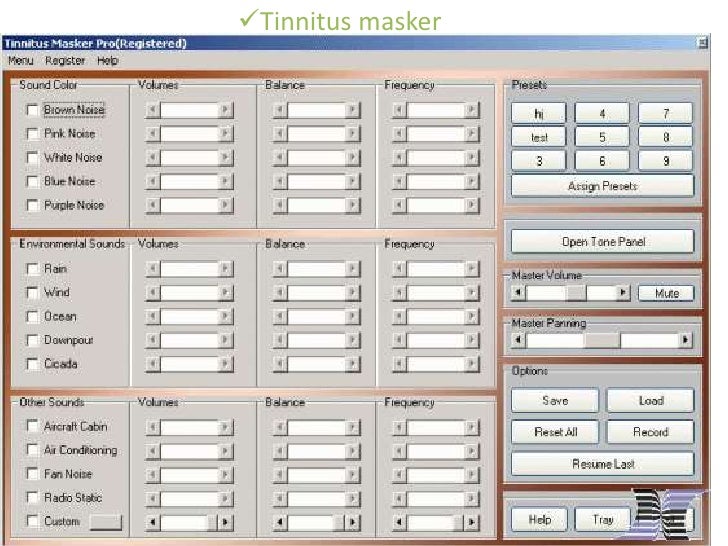Click the Load button

[x=650, y=401]
